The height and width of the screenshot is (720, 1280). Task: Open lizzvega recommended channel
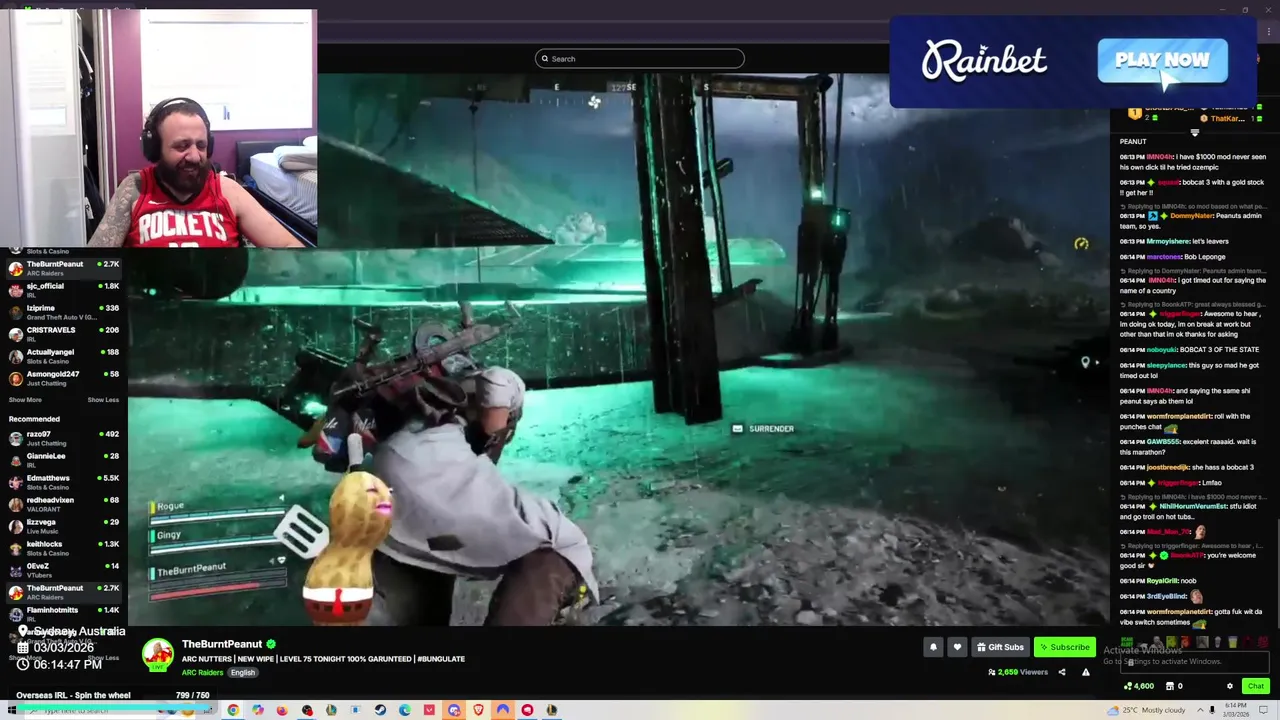click(65, 526)
